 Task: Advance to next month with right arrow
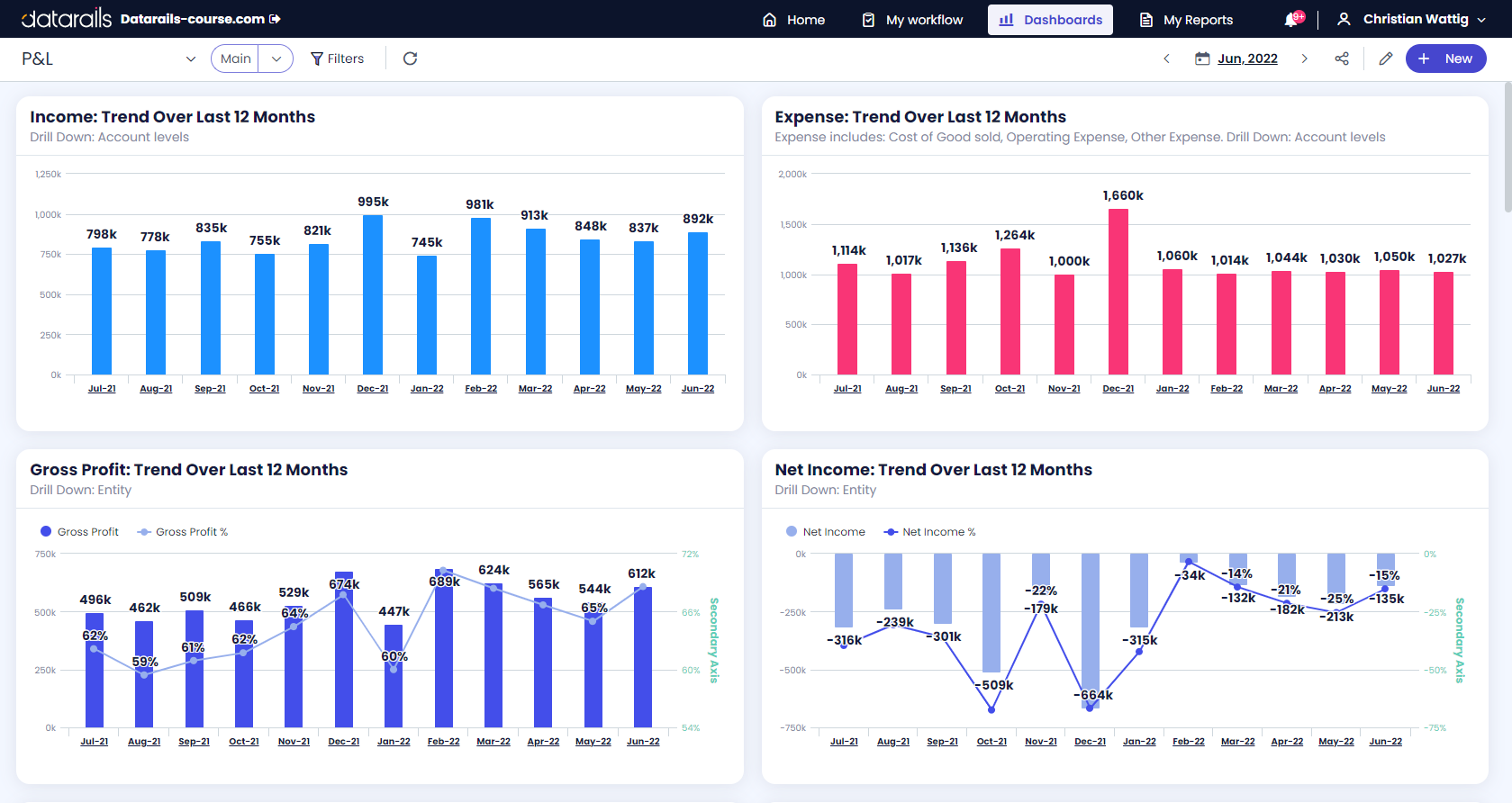[x=1304, y=59]
